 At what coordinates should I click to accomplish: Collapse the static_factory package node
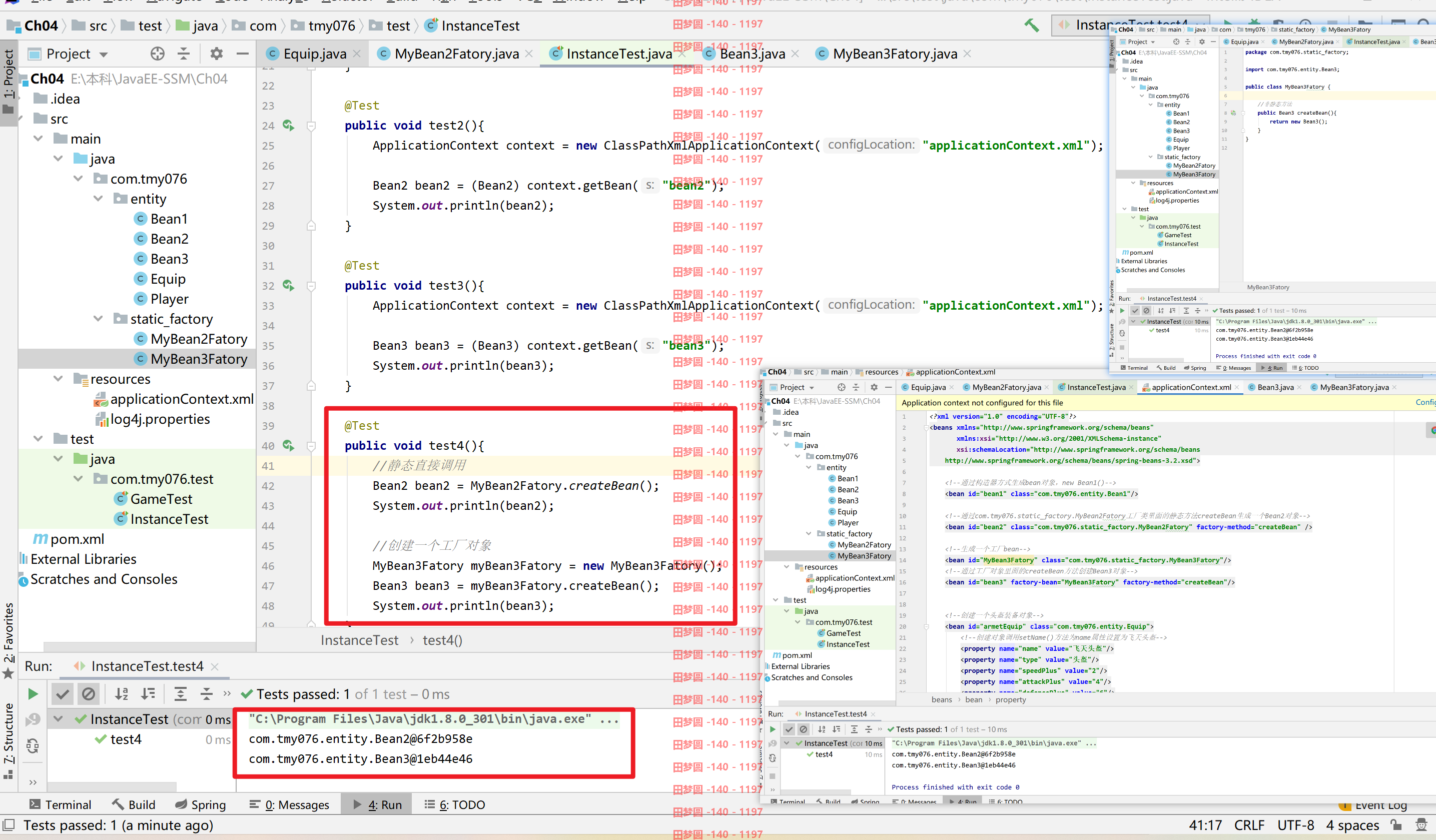98,319
